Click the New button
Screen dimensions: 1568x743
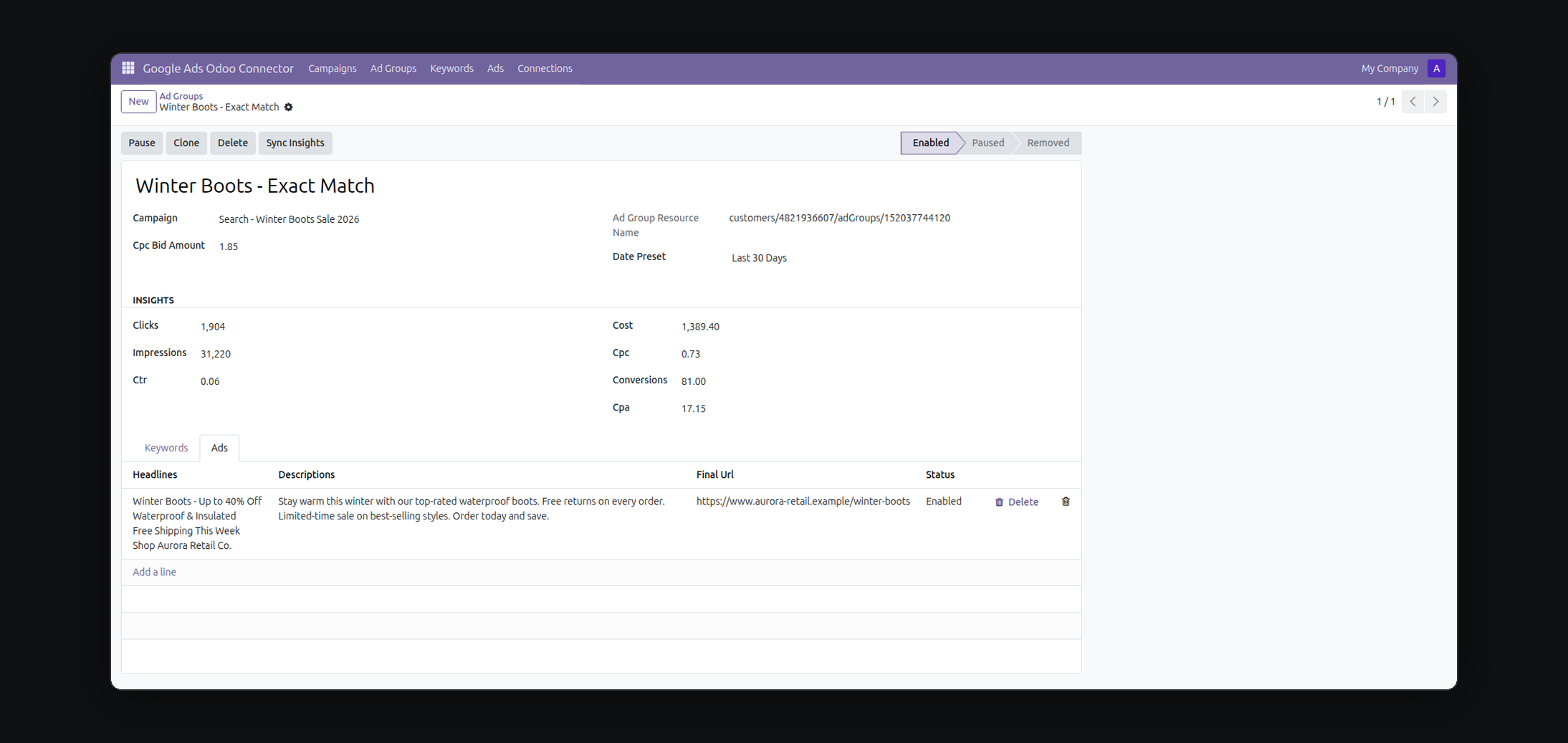tap(139, 102)
